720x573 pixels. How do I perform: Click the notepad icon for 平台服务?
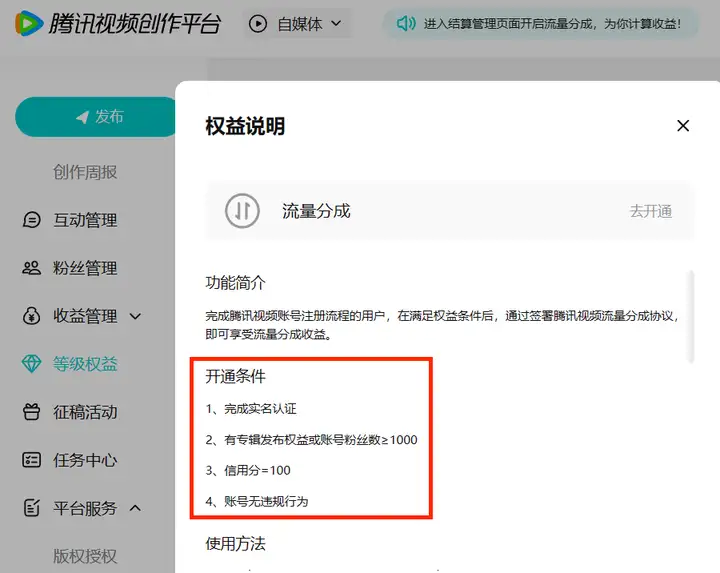coord(32,508)
